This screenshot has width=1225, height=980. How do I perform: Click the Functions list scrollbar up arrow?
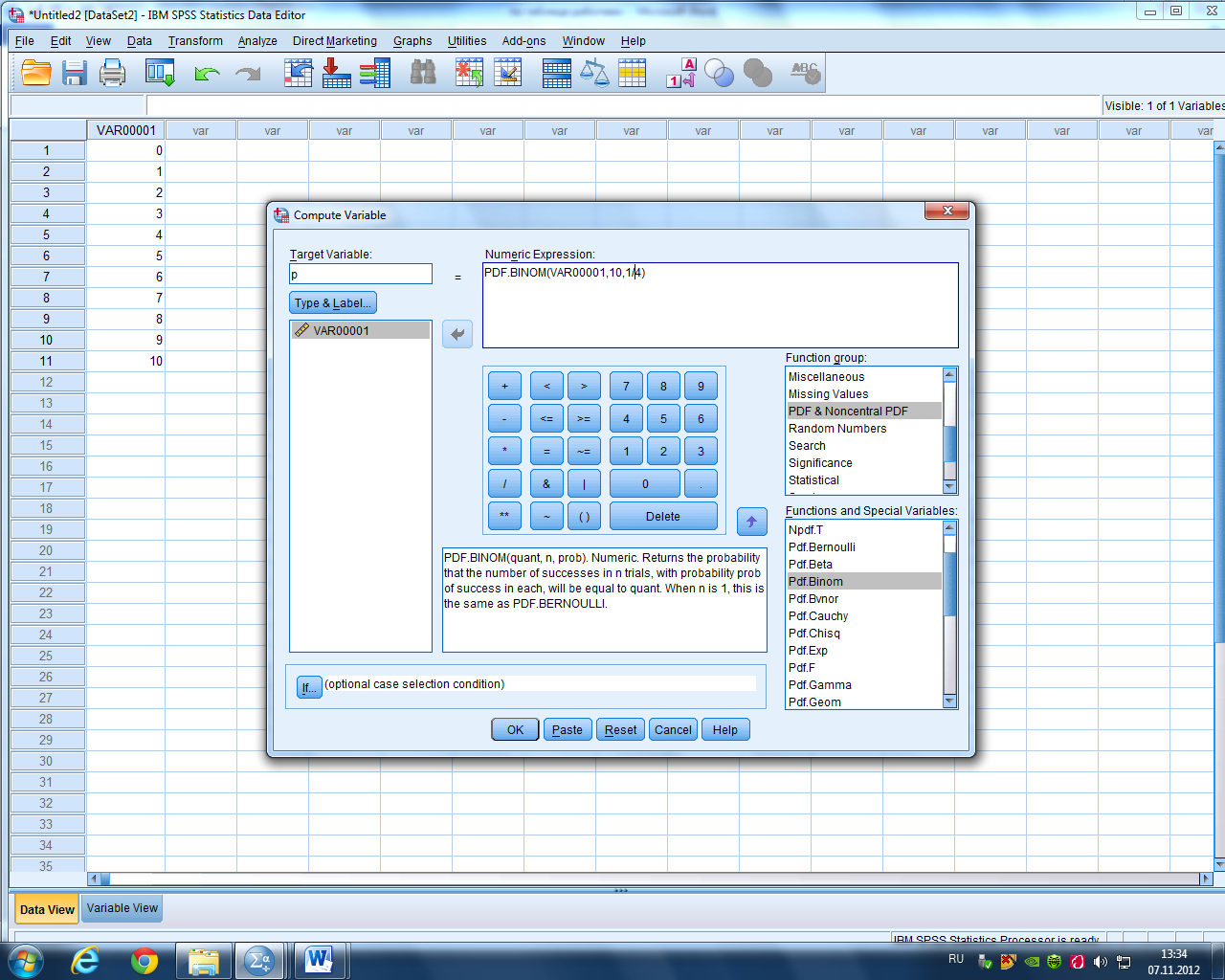[x=949, y=527]
